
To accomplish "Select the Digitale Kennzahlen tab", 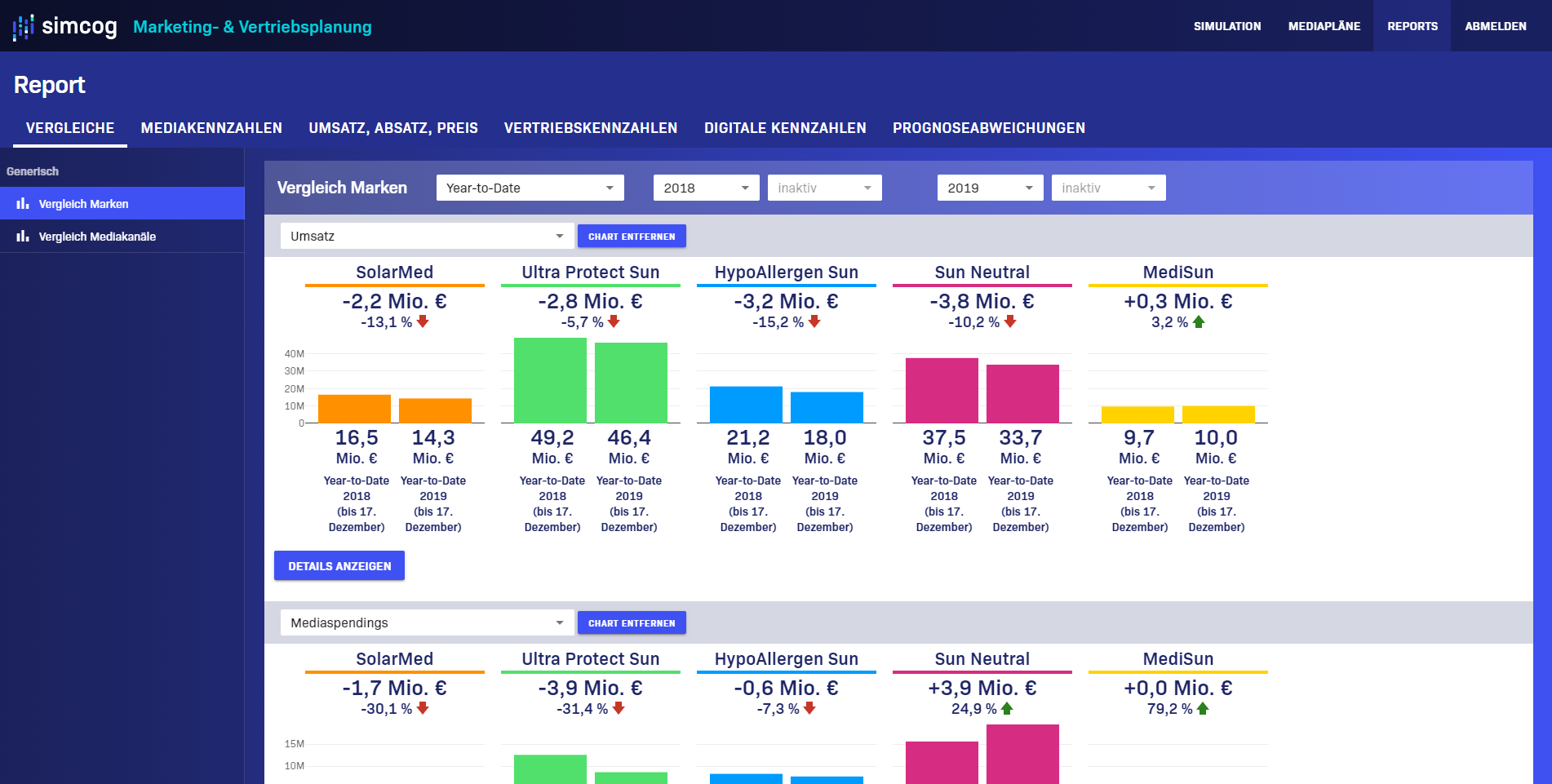I will coord(785,128).
